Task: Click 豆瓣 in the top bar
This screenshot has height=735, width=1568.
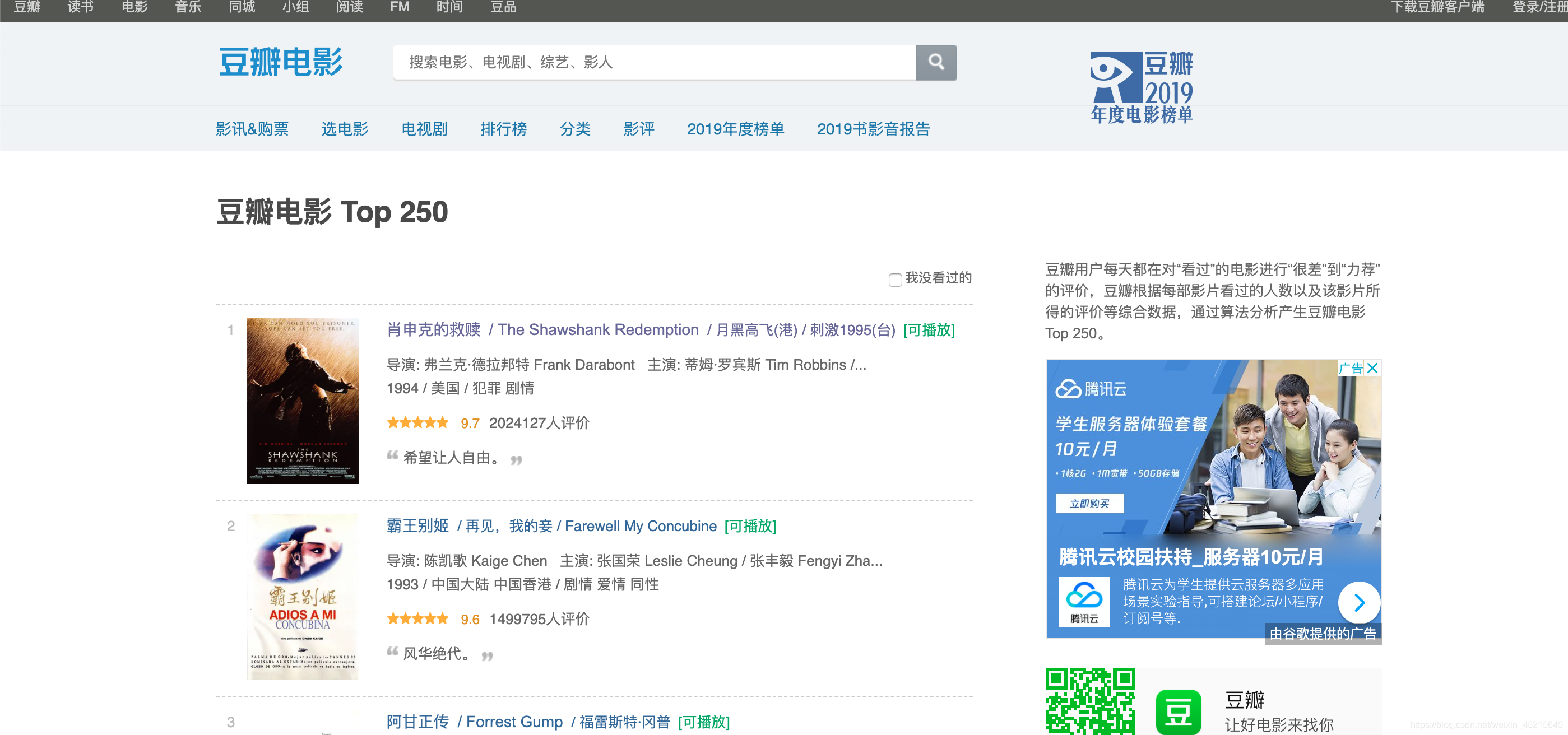Action: [27, 7]
